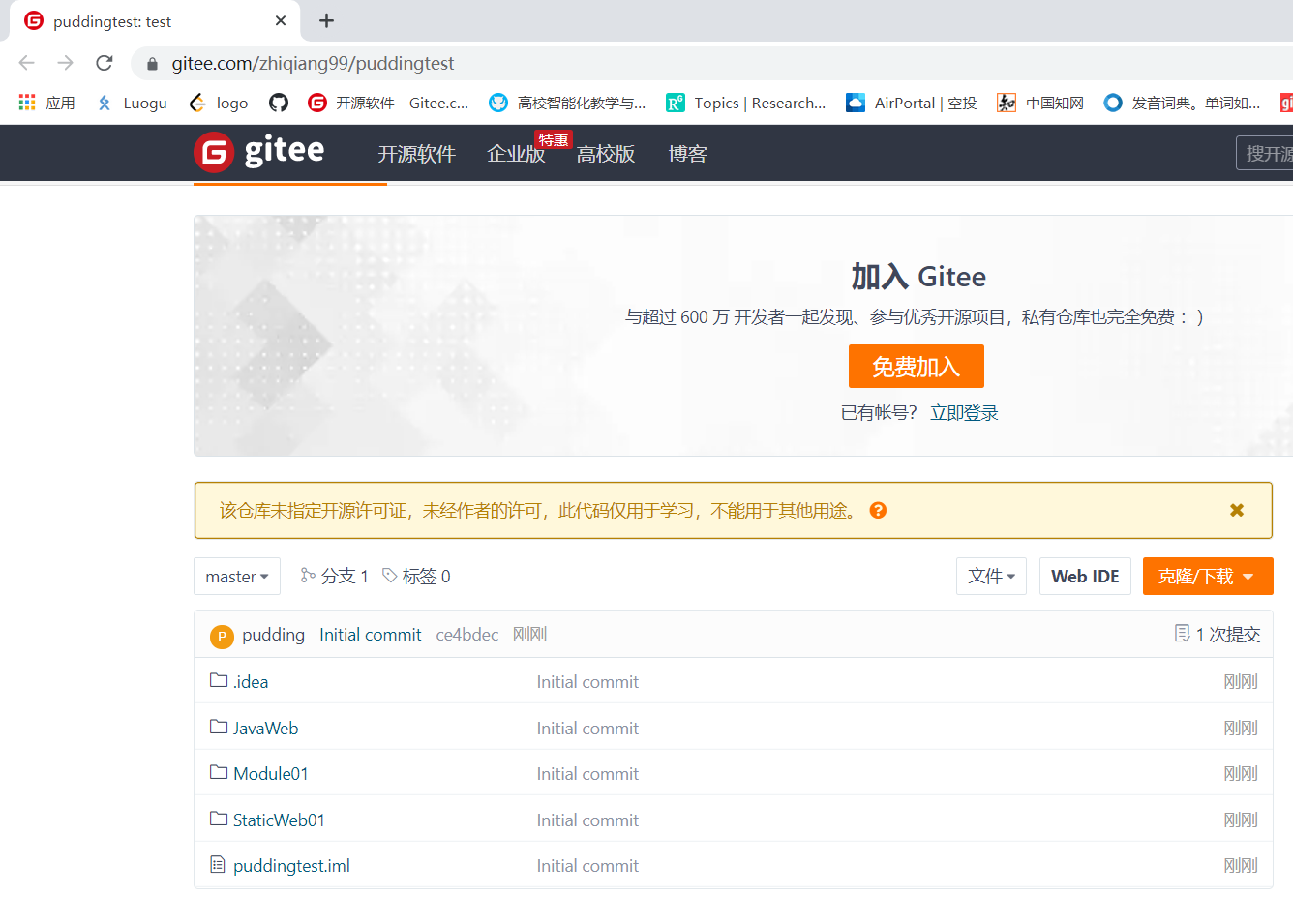Open a new browser tab
This screenshot has width=1293, height=924.
(x=327, y=20)
